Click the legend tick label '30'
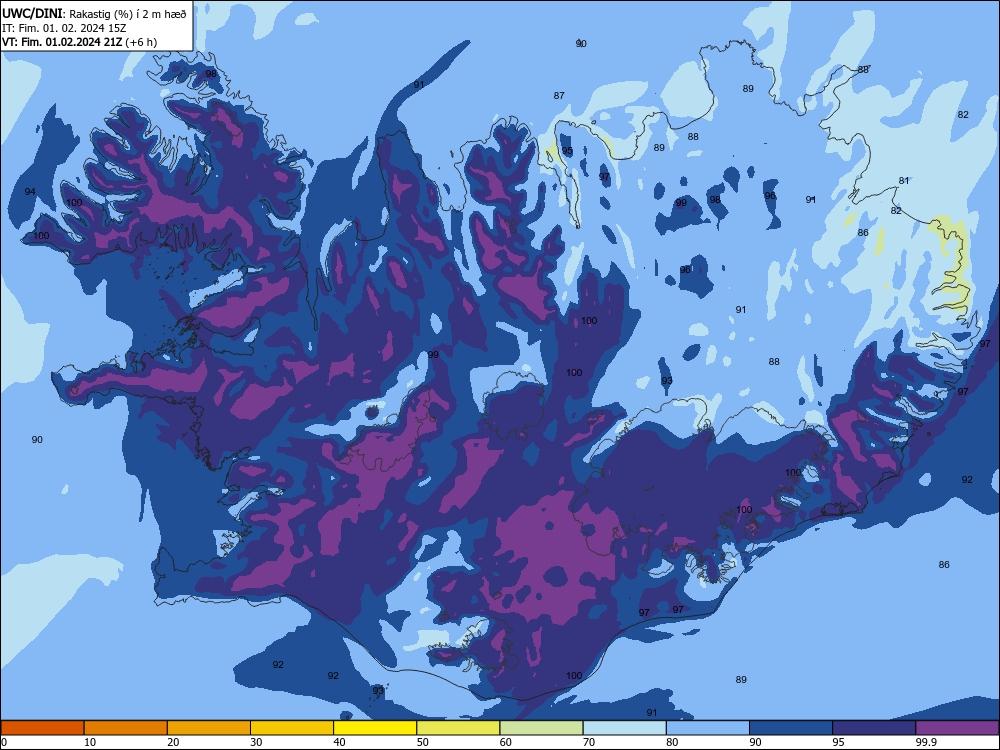This screenshot has height=750, width=1000. point(256,742)
